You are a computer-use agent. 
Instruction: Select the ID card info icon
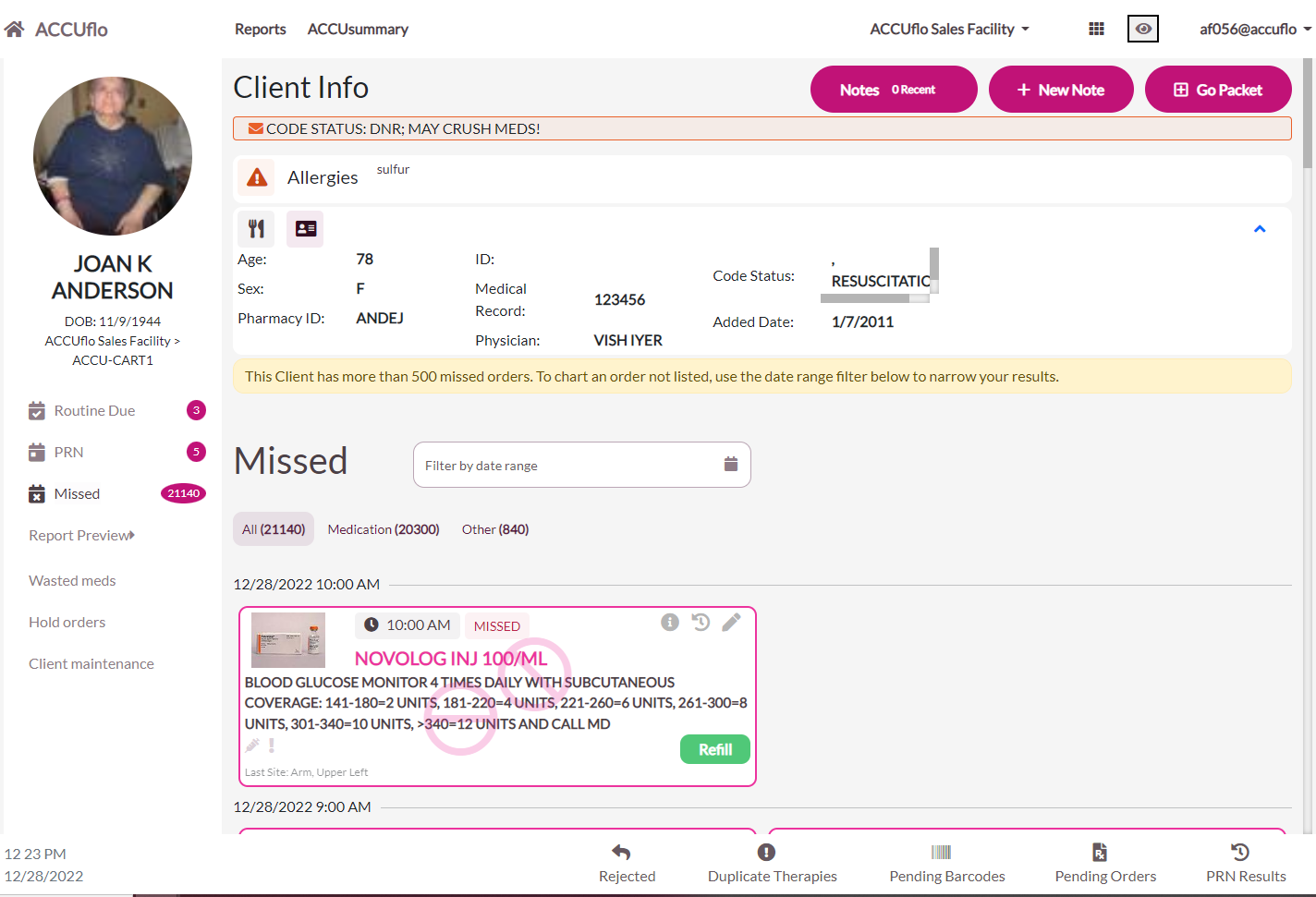click(305, 228)
